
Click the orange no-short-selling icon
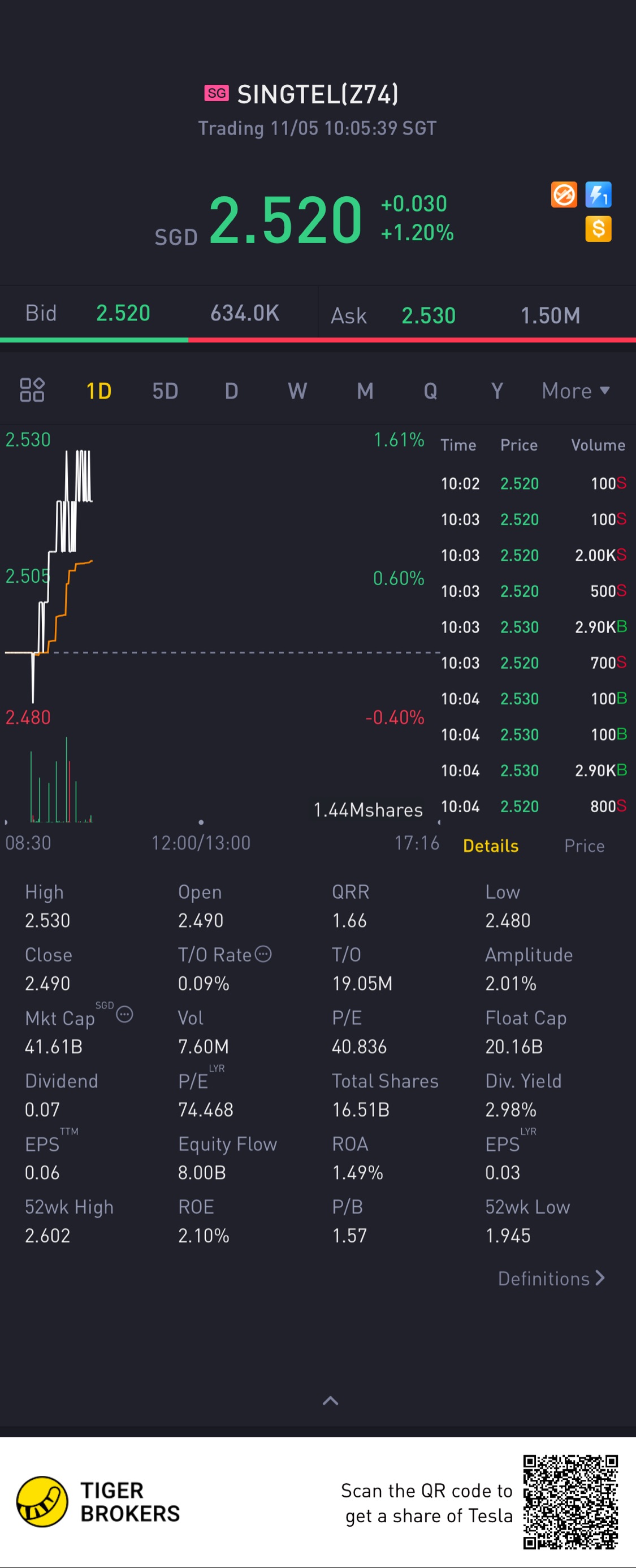click(564, 195)
